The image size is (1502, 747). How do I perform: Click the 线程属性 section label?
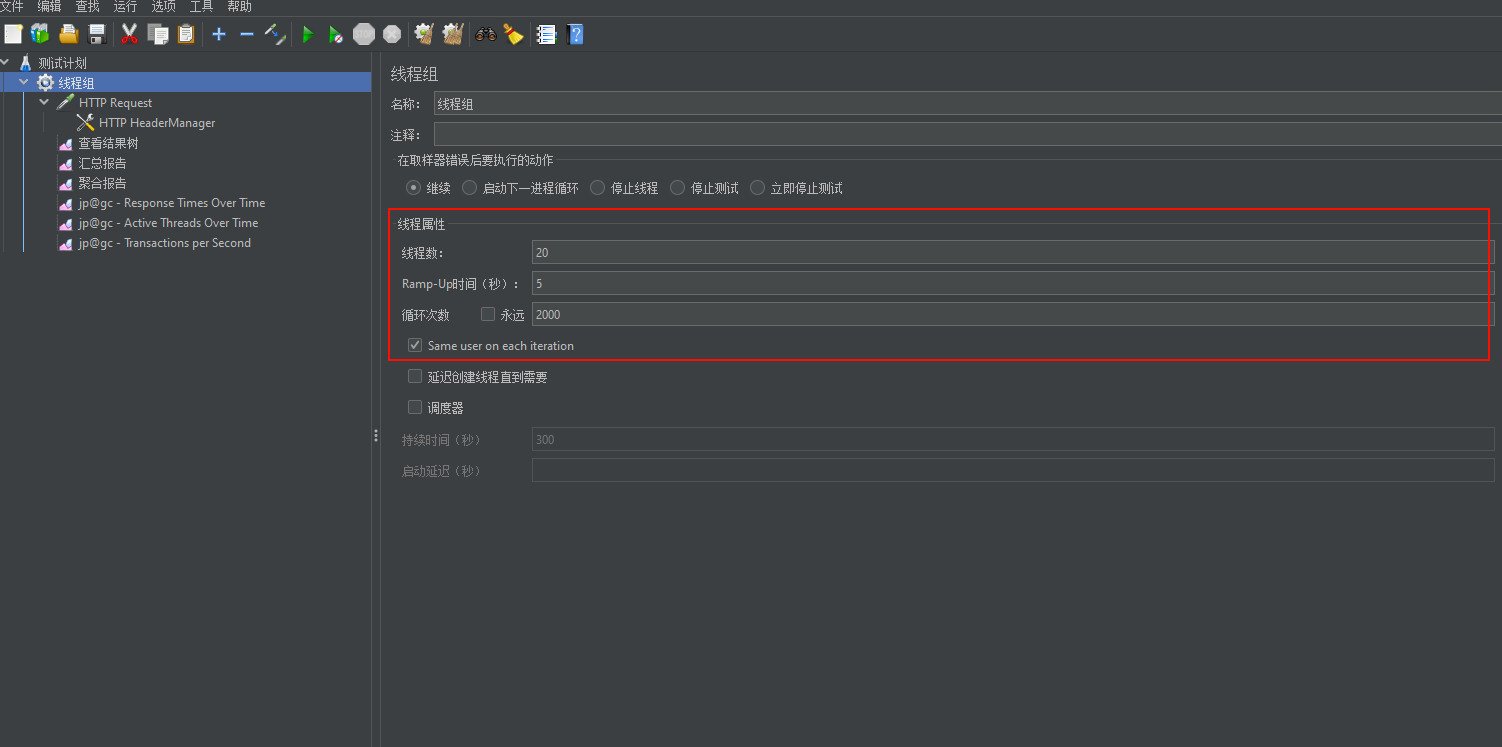pos(422,224)
